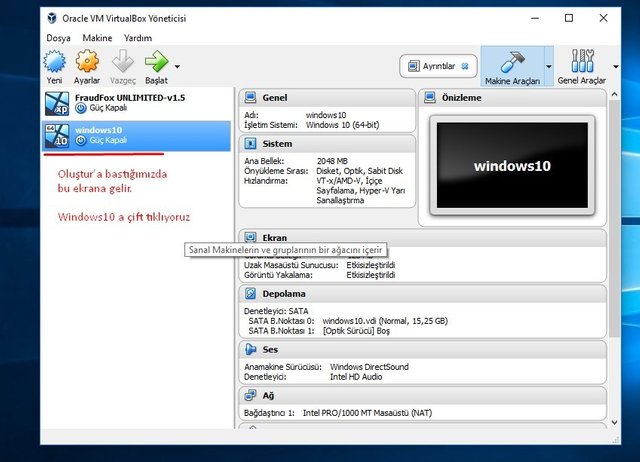Click the '2048 MB' memory value

point(332,161)
